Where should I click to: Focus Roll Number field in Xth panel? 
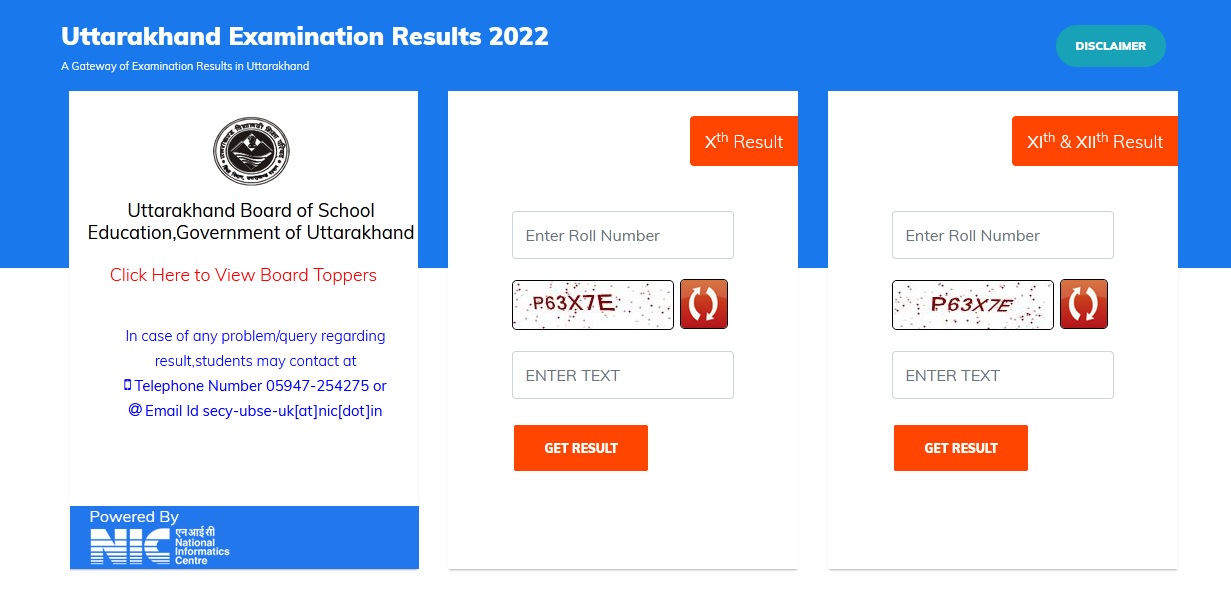pos(623,235)
